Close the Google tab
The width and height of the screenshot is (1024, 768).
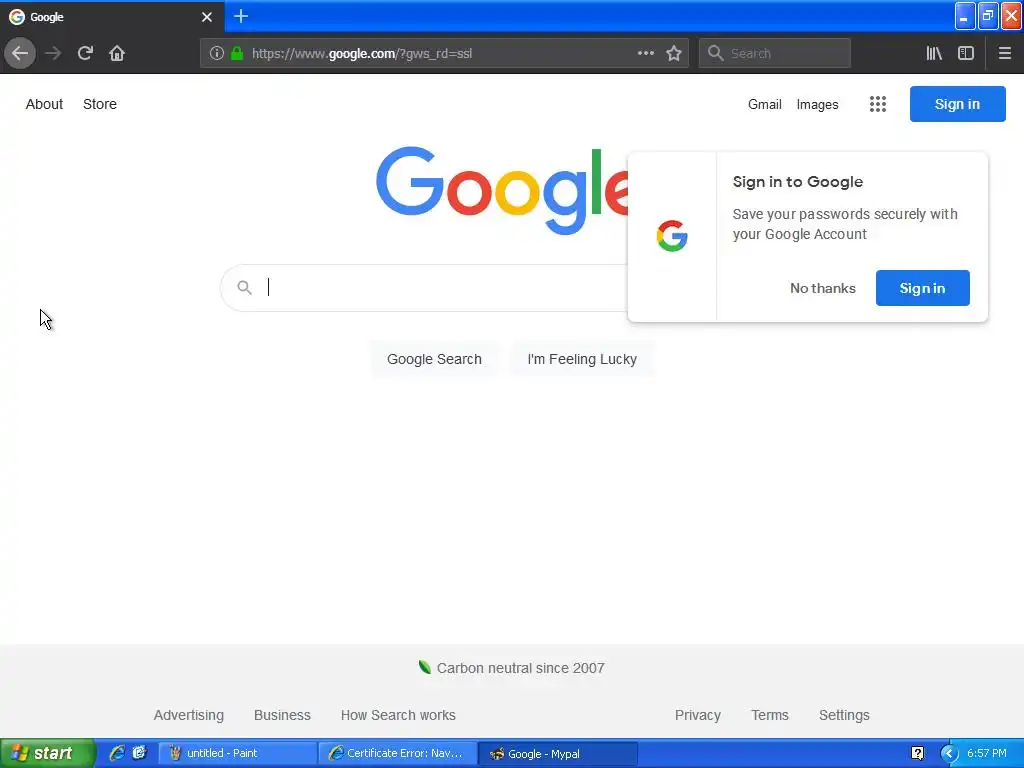pyautogui.click(x=206, y=17)
